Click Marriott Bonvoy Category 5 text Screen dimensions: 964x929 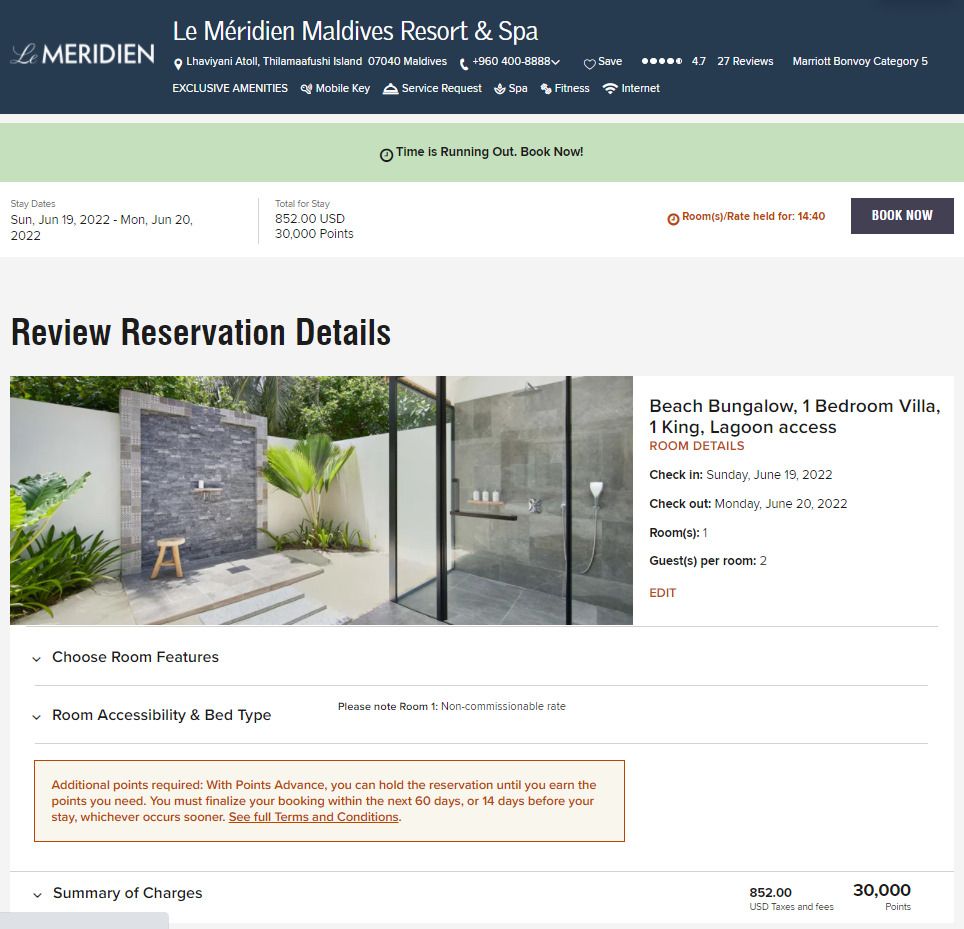click(x=859, y=61)
